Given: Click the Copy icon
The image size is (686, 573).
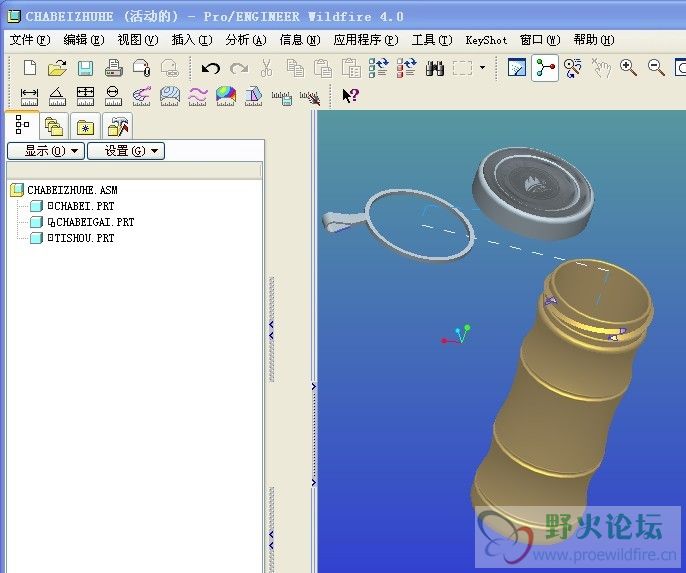Looking at the screenshot, I should click(295, 68).
